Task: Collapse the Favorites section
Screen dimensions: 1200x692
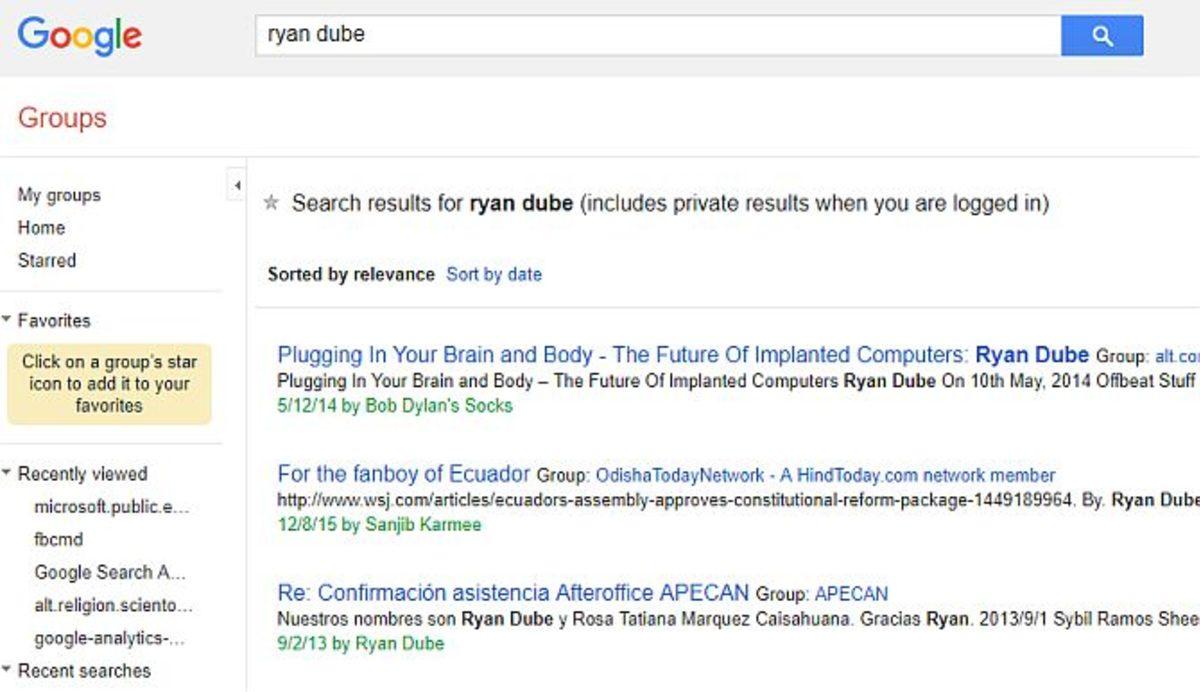Action: (8, 320)
